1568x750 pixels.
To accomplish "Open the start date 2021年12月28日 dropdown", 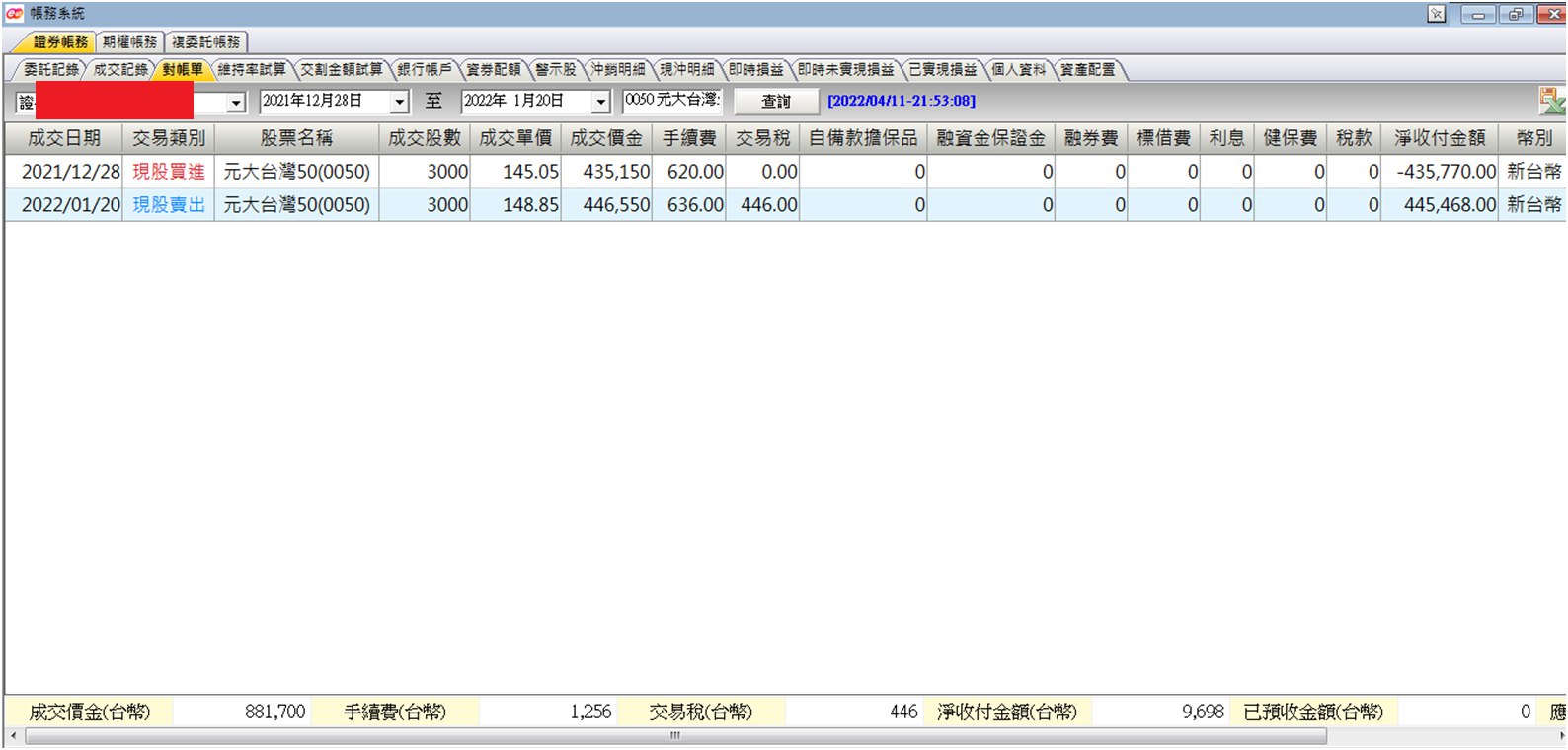I will click(400, 102).
